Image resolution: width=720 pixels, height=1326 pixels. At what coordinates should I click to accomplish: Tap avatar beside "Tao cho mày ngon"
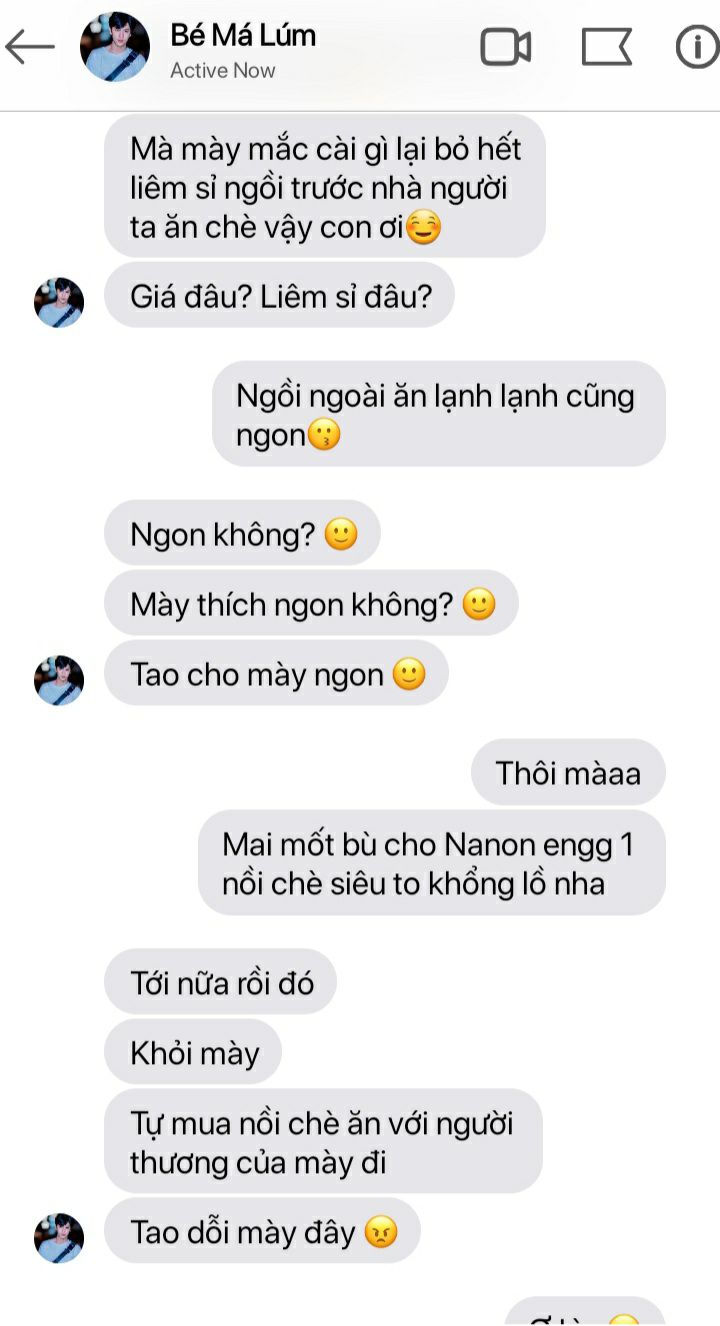click(x=59, y=681)
